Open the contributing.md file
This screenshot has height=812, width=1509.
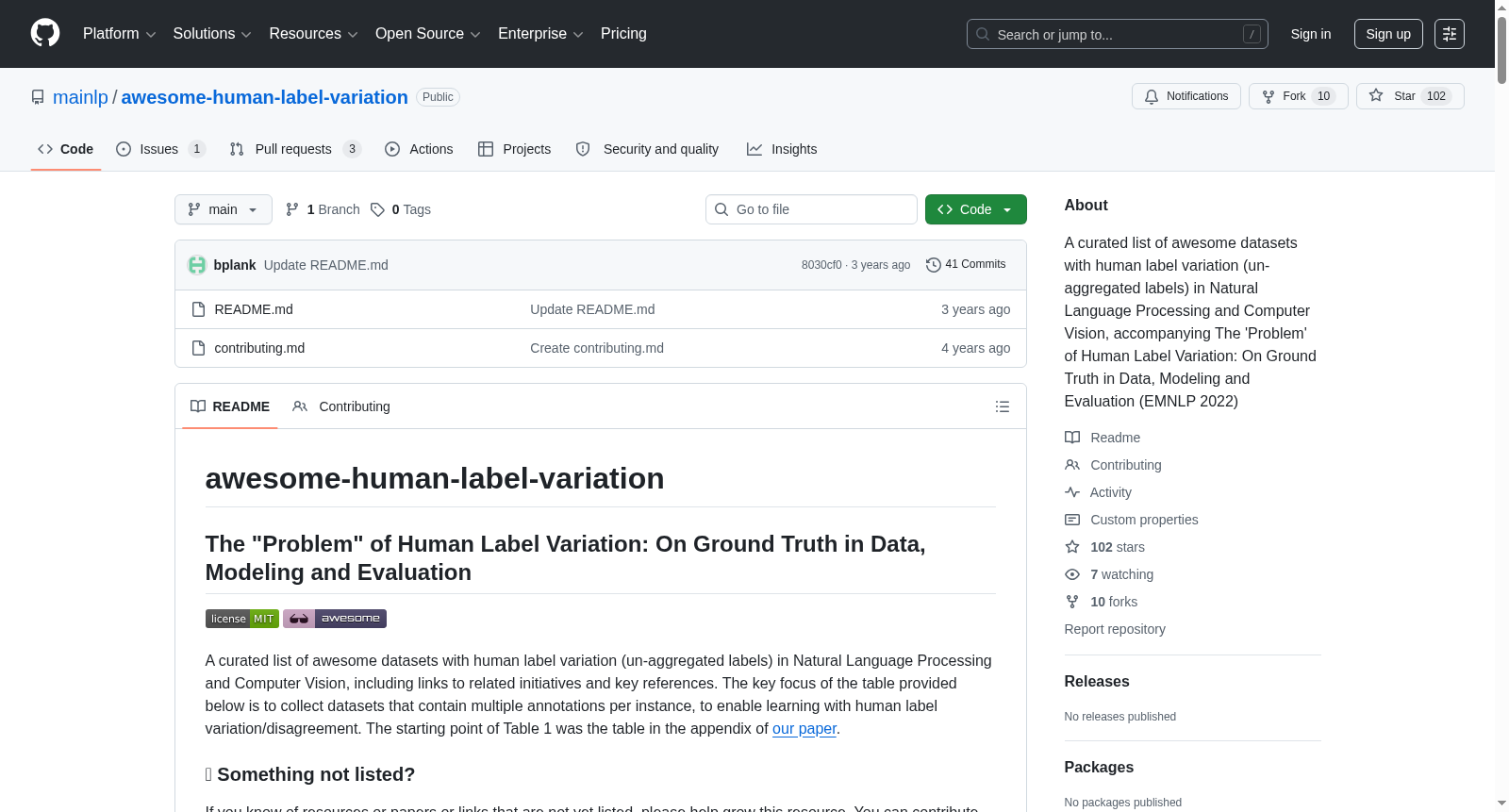pos(259,348)
